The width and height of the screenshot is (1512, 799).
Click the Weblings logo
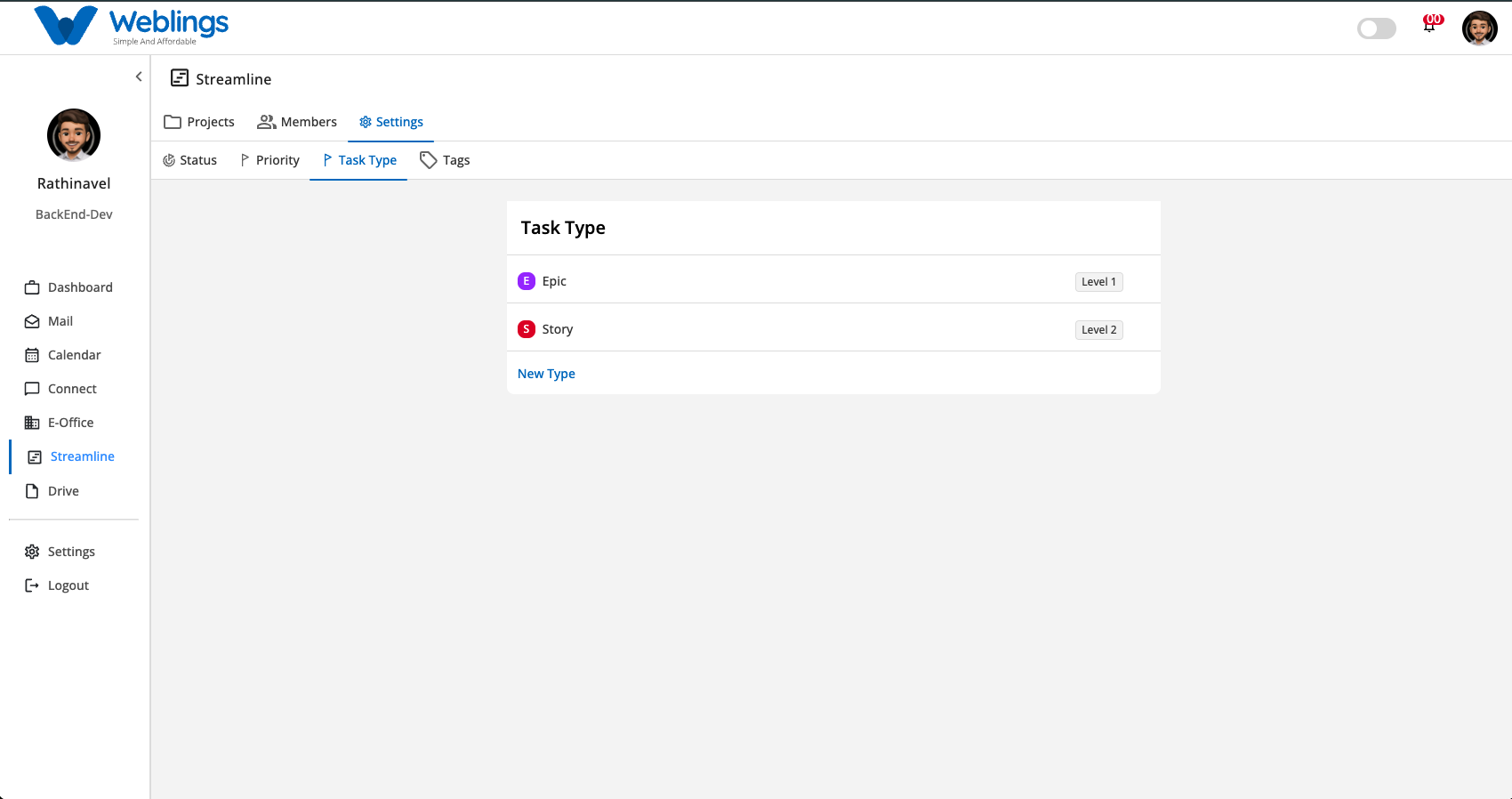pos(132,26)
